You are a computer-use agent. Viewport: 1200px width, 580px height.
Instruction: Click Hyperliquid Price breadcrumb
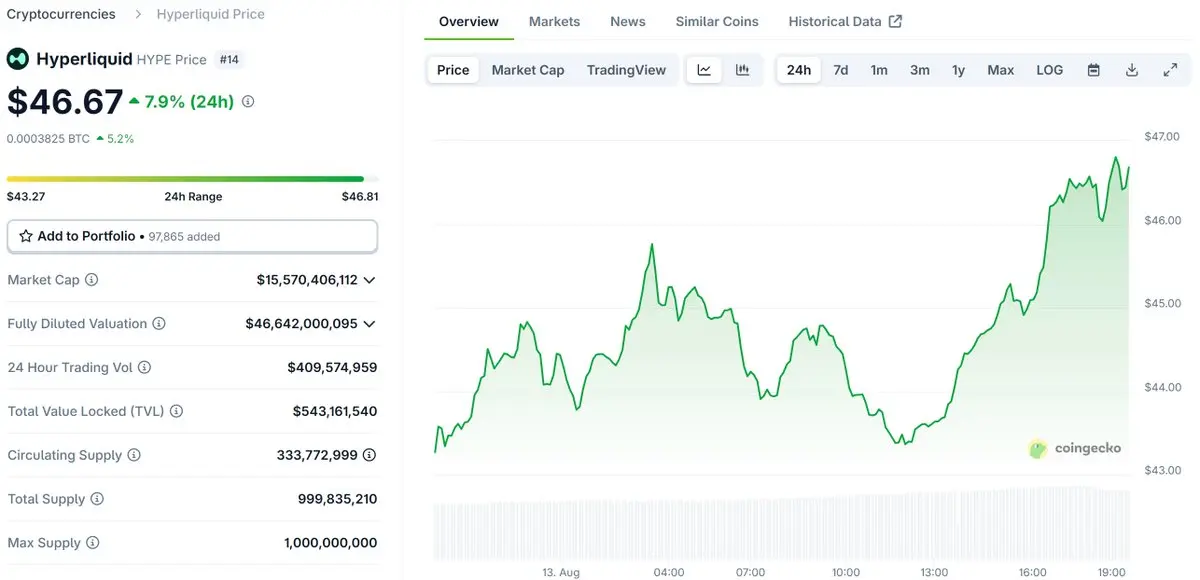click(211, 14)
